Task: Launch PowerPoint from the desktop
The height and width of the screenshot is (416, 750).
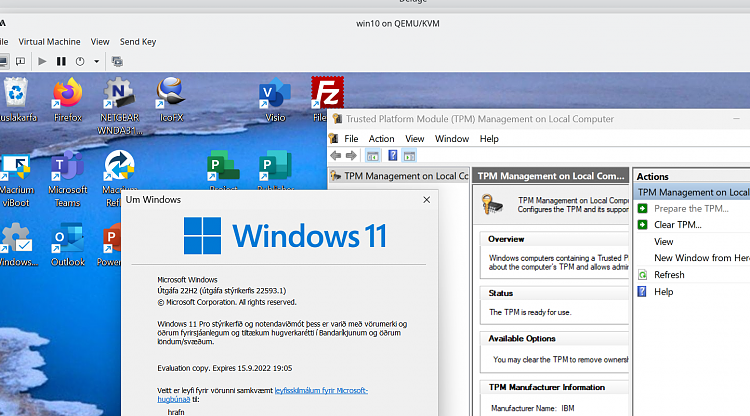Action: [x=111, y=245]
